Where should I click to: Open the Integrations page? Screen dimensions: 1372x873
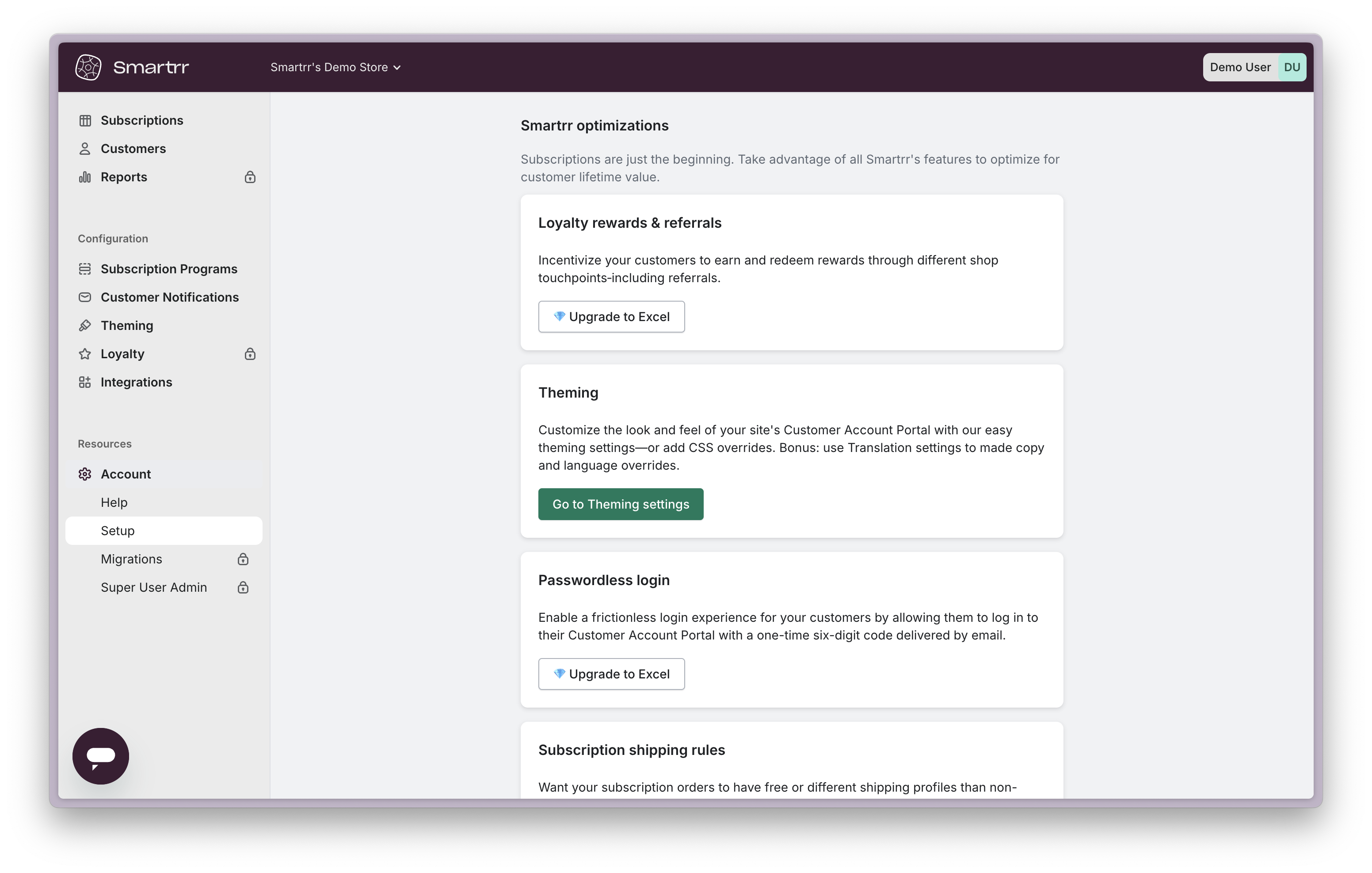point(164,382)
